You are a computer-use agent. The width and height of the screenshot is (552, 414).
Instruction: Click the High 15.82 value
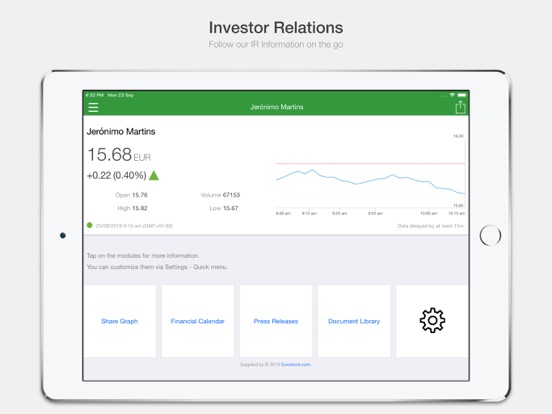coord(132,208)
